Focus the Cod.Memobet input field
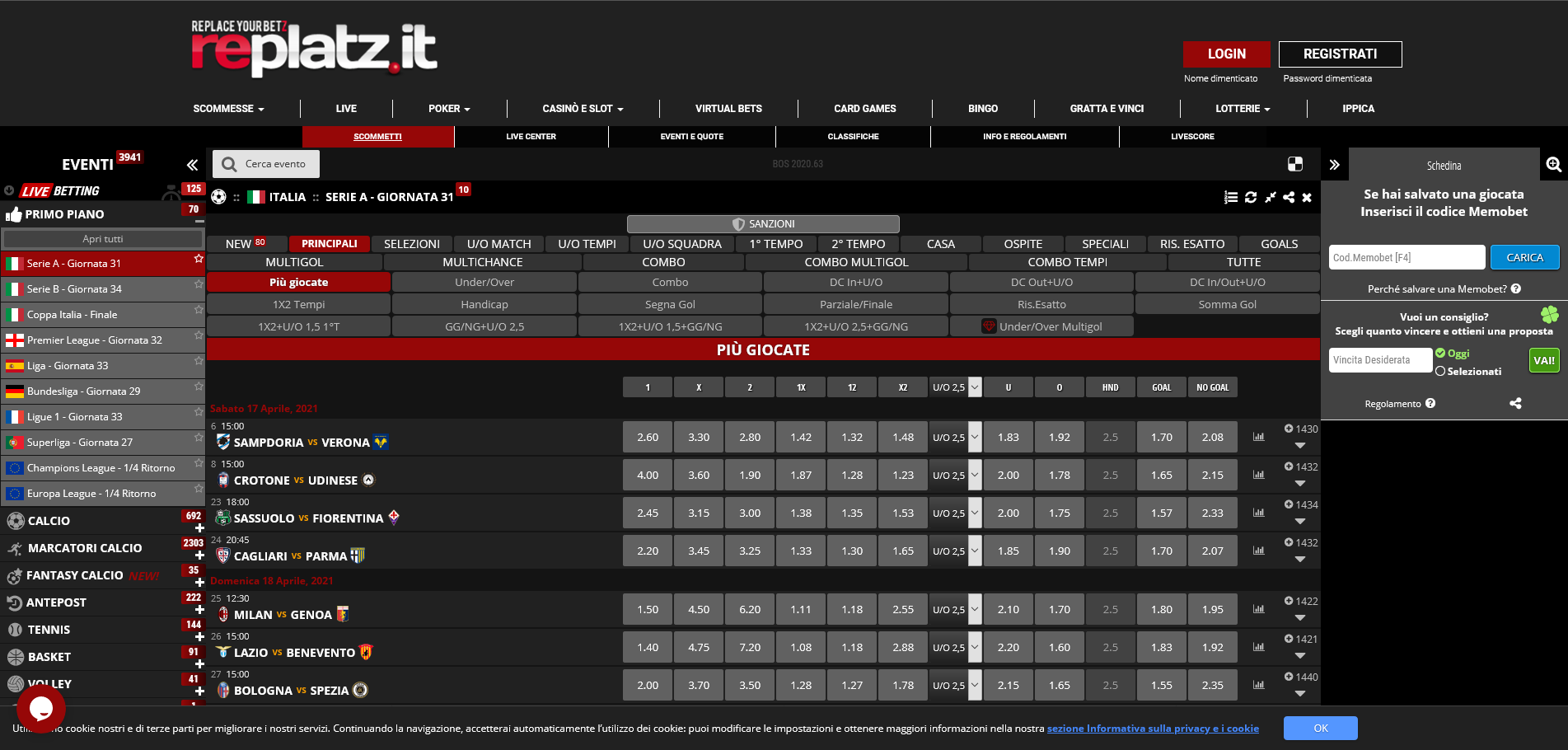Image resolution: width=1568 pixels, height=750 pixels. (1407, 257)
